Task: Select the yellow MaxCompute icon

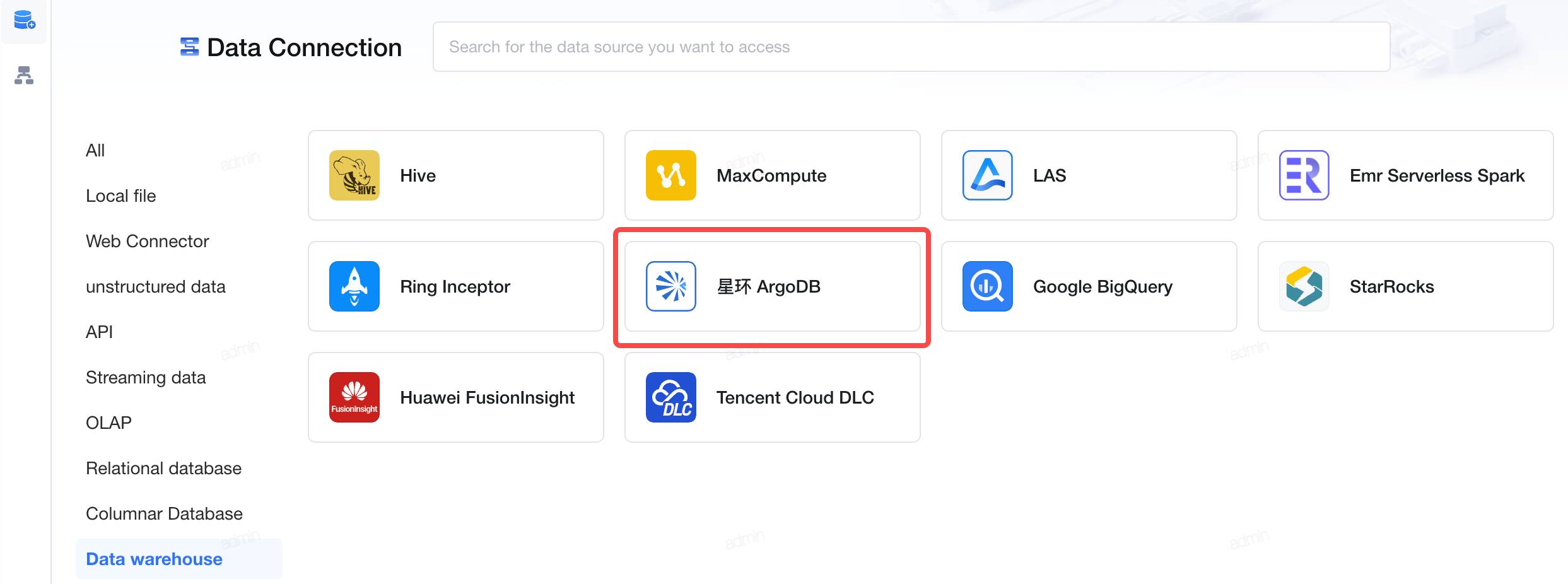Action: coord(671,175)
